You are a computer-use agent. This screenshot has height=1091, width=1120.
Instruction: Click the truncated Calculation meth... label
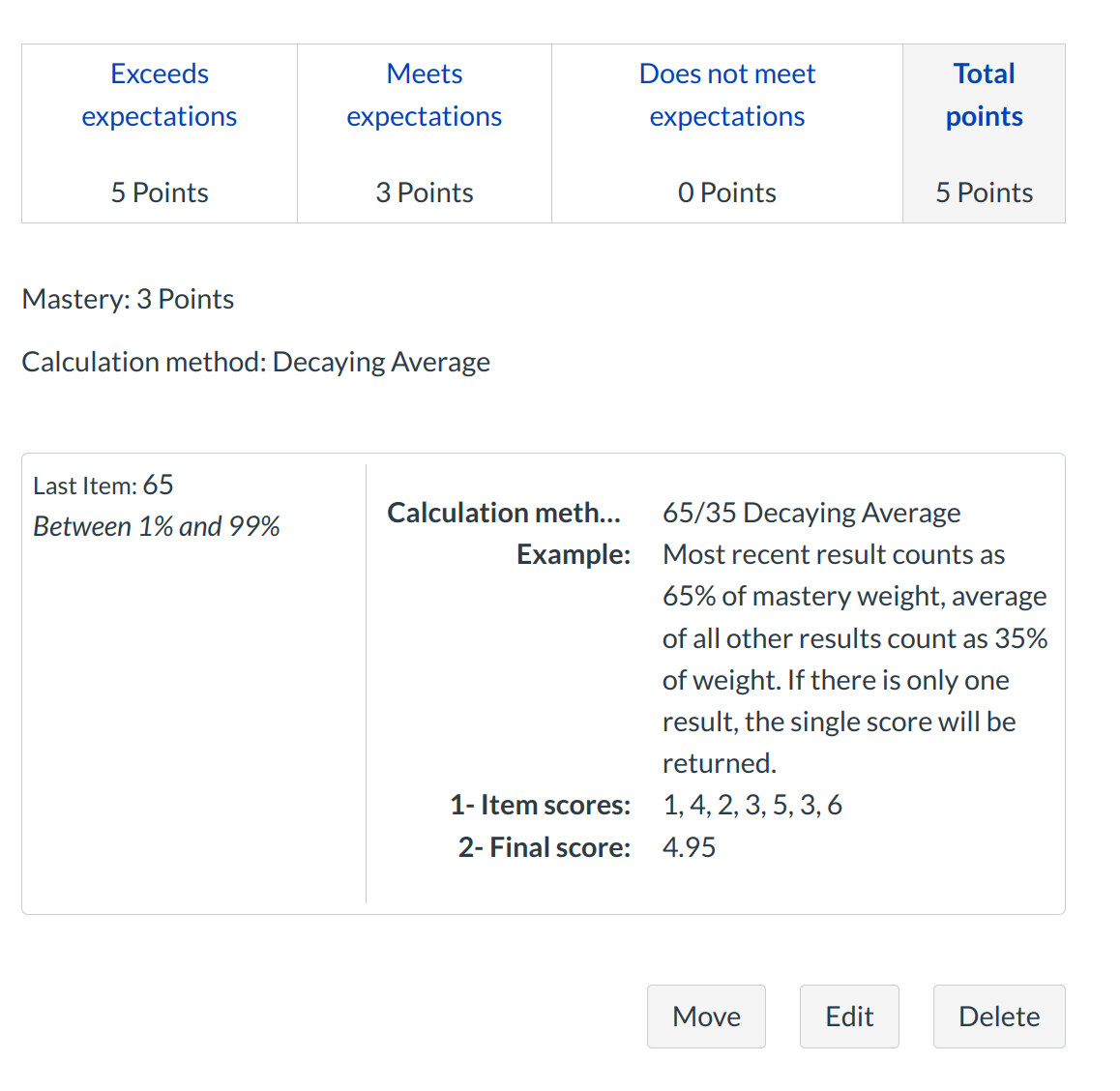coord(504,513)
